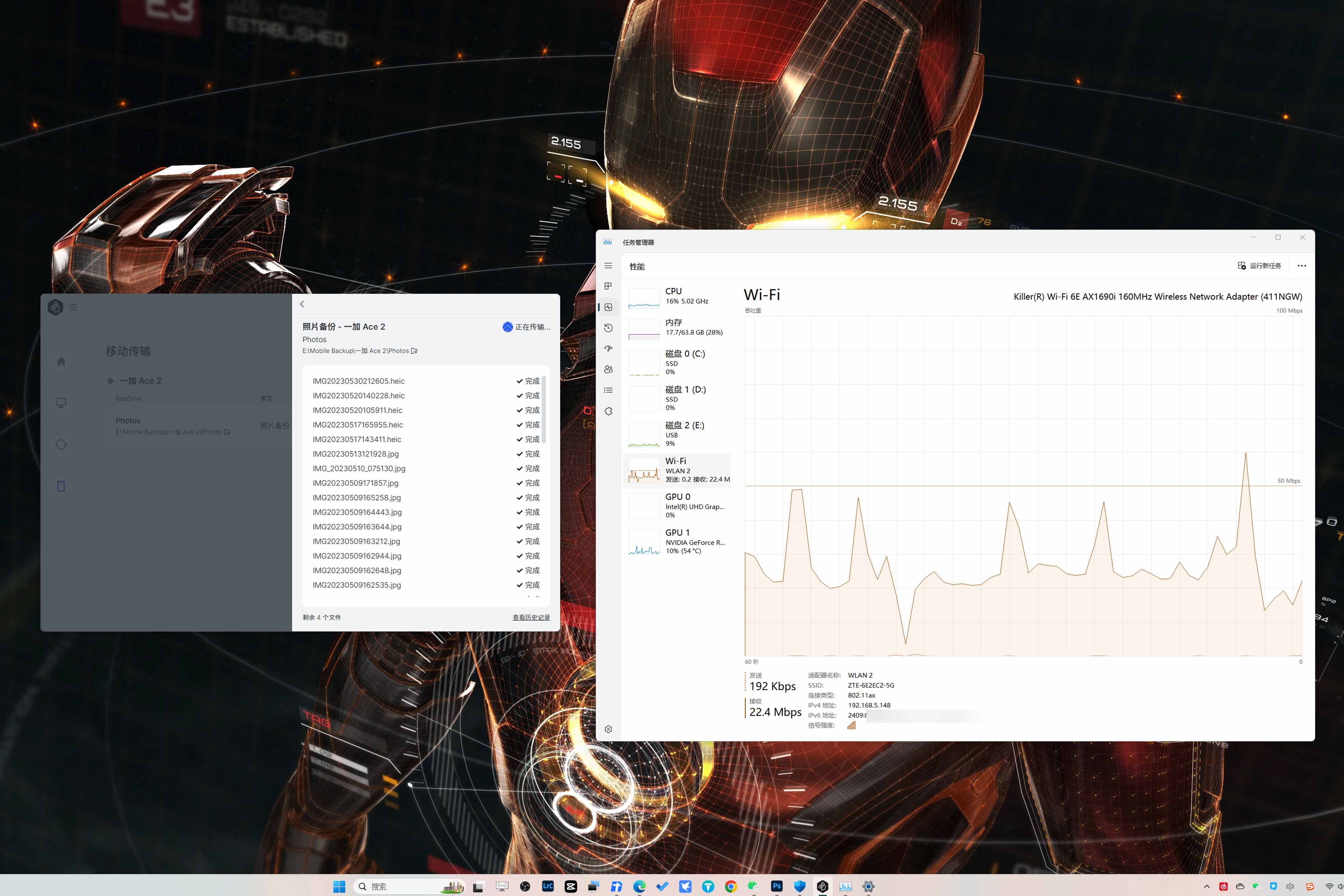The image size is (1344, 896).
Task: Open the Windows Start menu
Action: click(339, 886)
